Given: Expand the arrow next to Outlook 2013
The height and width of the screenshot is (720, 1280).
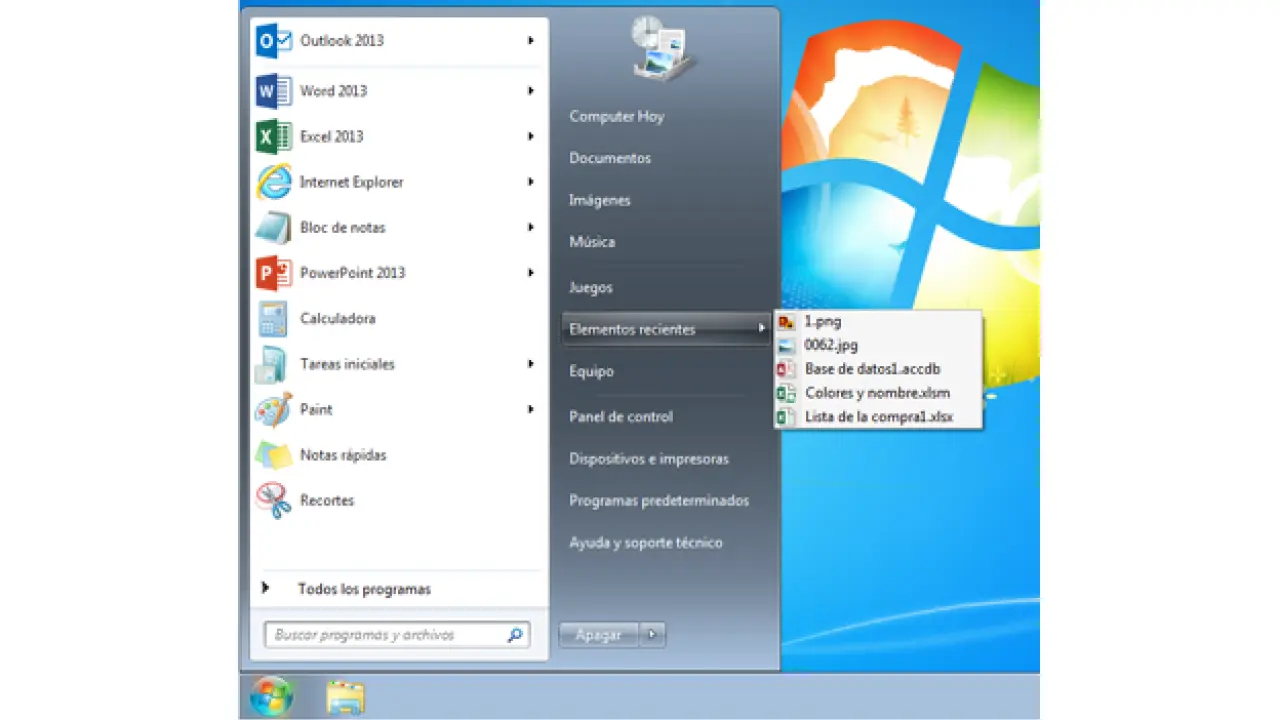Looking at the screenshot, I should click(x=531, y=41).
